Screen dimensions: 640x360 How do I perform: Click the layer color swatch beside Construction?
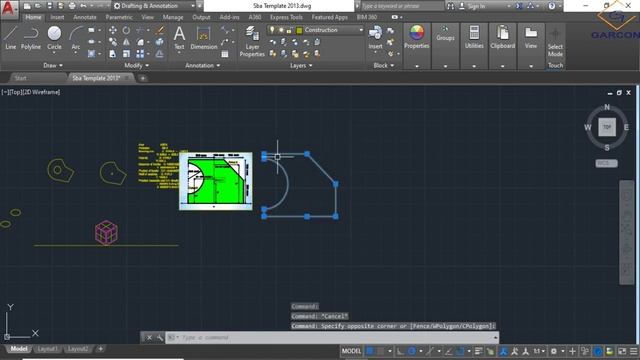299,30
